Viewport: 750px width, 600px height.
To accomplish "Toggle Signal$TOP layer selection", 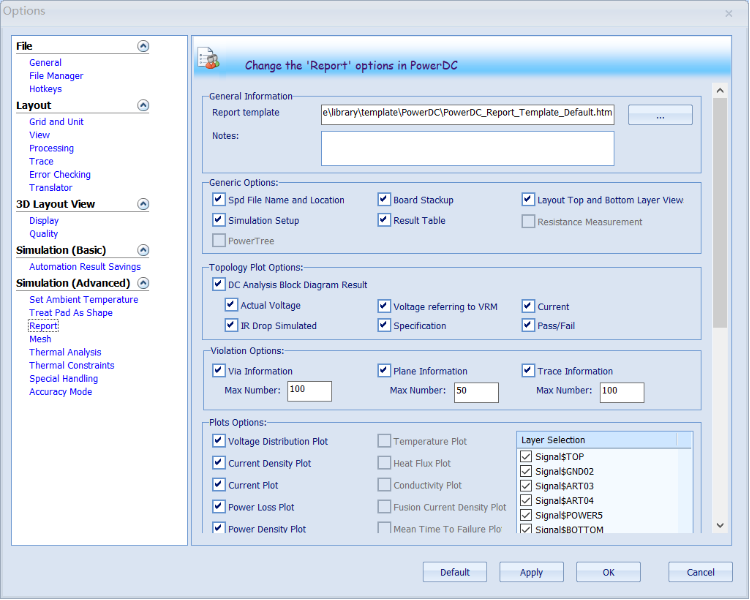I will pos(526,456).
